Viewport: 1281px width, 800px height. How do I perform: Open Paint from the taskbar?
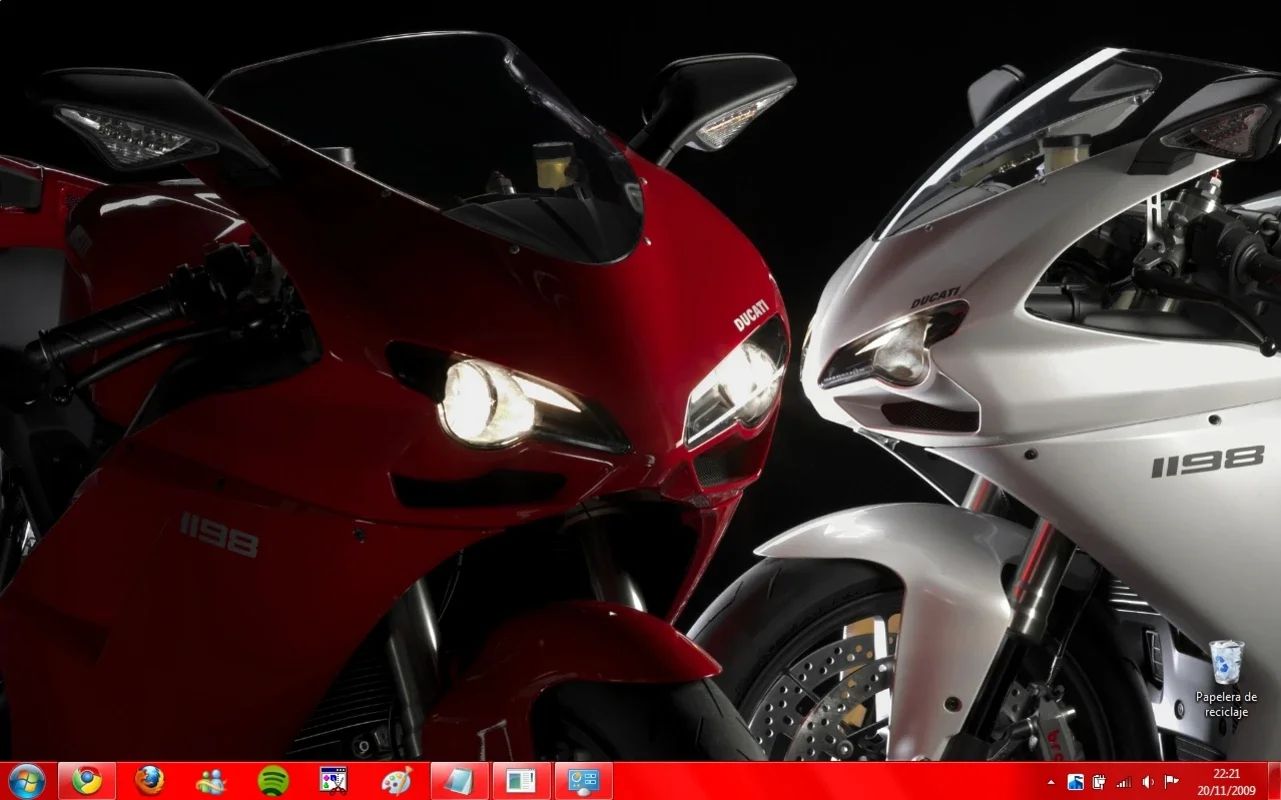click(397, 781)
